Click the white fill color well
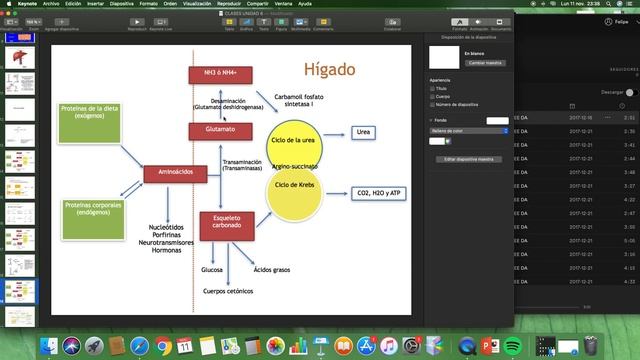This screenshot has height=360, width=640. click(437, 141)
